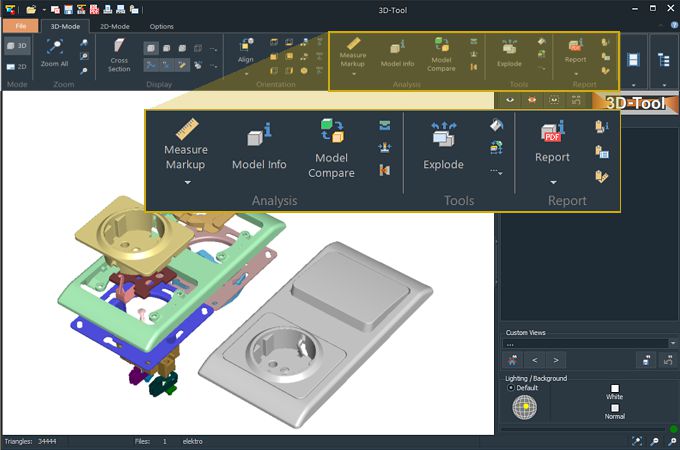Open the dropdown arrow under the model tree icon
This screenshot has width=680, height=450.
point(664,85)
